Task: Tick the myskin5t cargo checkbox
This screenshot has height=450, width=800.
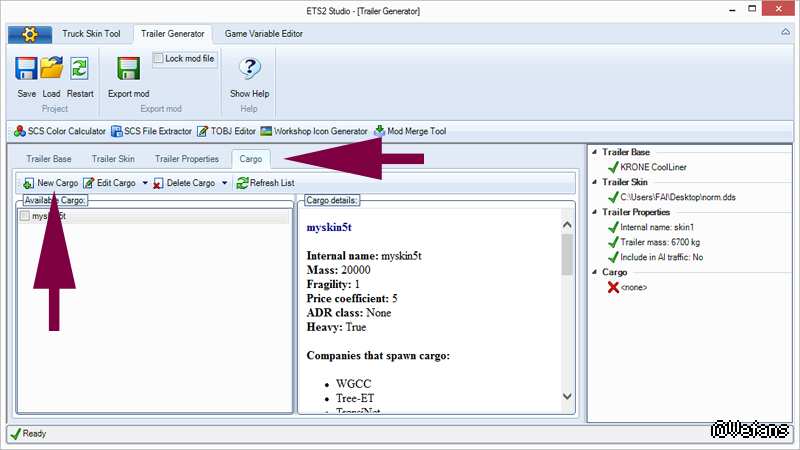Action: [25, 216]
